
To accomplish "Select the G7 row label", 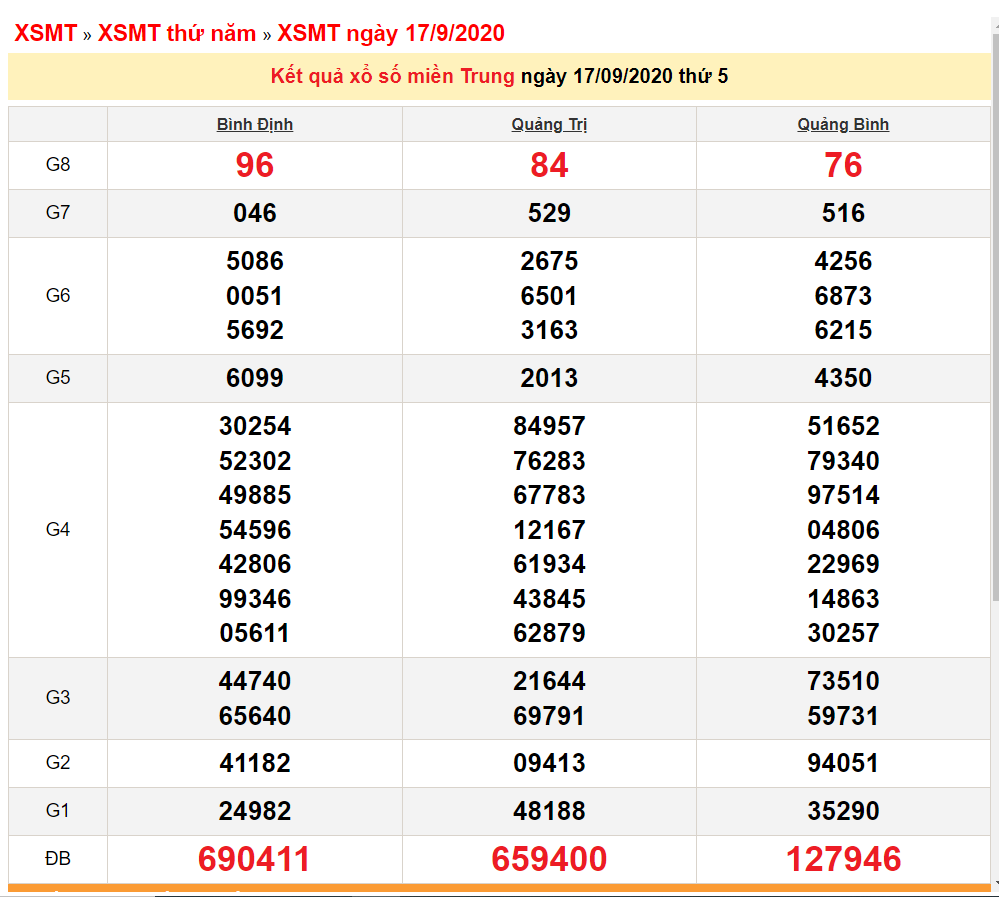I will pos(57,212).
